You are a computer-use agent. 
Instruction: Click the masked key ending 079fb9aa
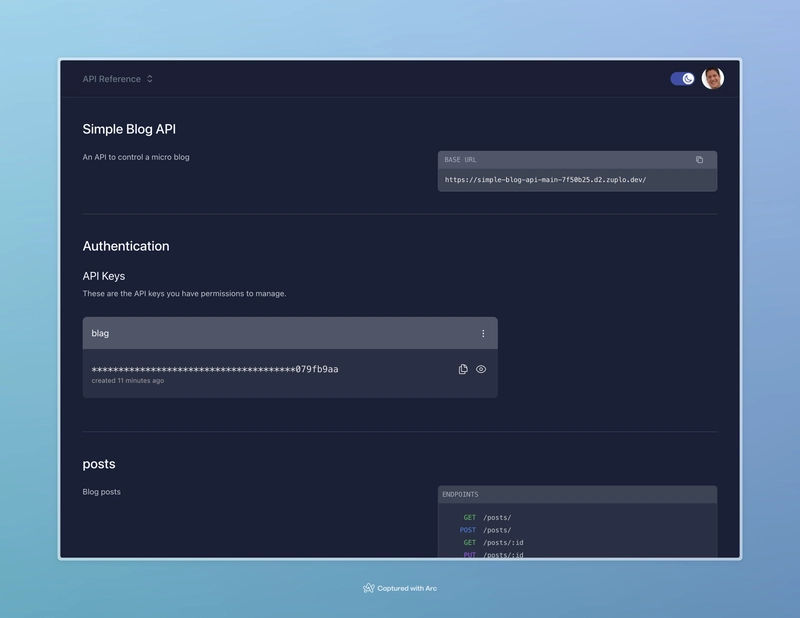click(215, 369)
